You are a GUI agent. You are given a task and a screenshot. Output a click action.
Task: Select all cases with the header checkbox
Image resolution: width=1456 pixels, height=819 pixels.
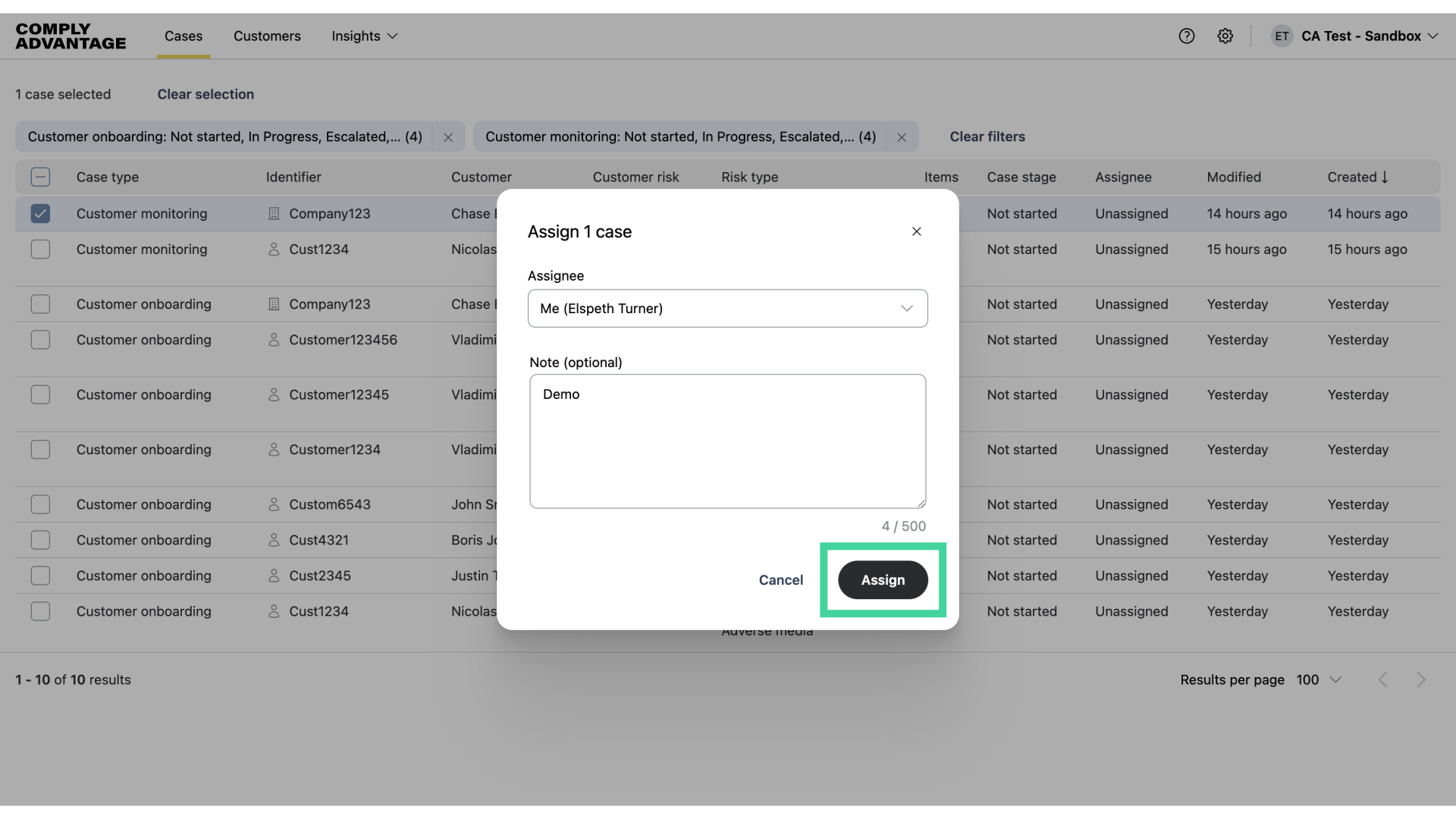(41, 177)
